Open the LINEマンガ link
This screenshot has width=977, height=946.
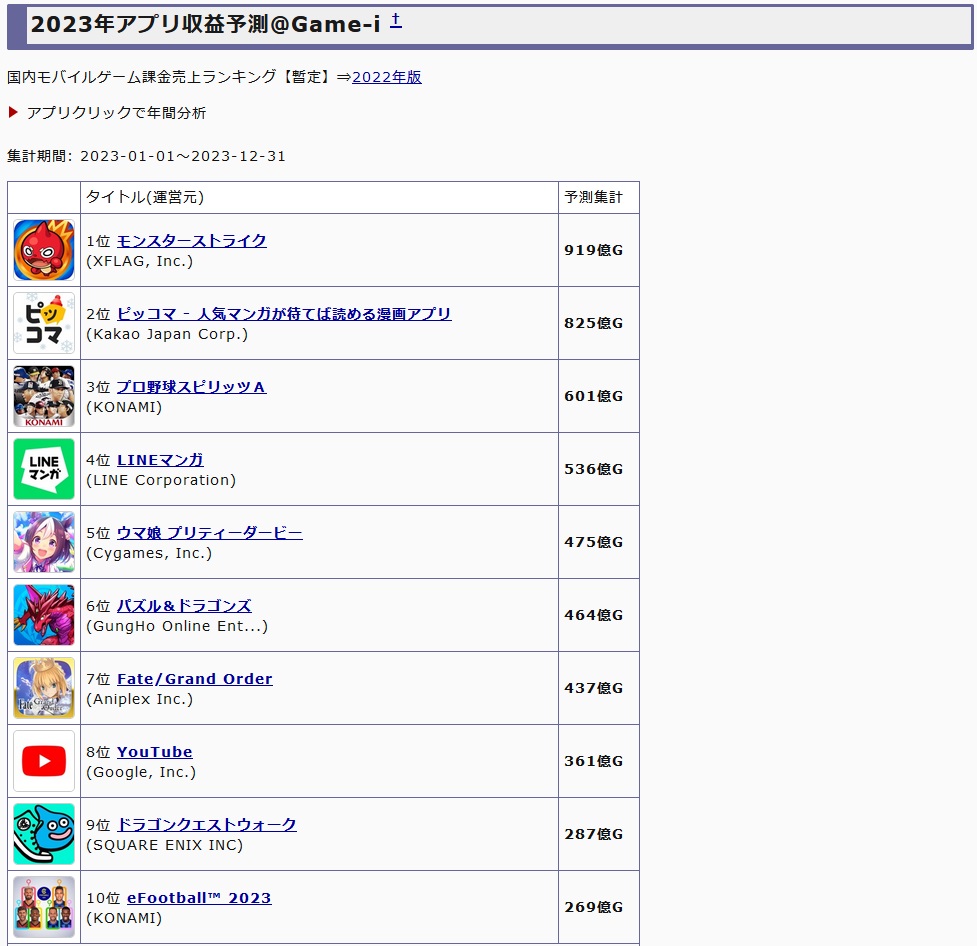[x=160, y=459]
